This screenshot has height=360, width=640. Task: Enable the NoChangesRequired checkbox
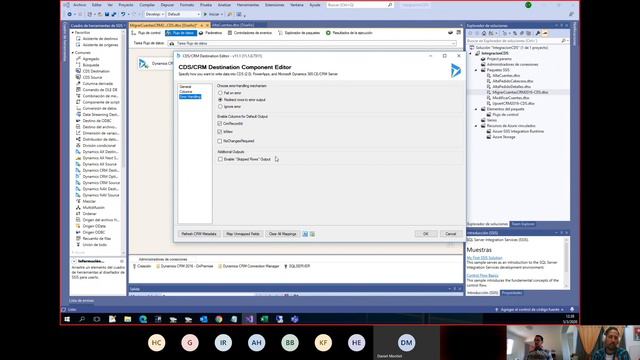coord(220,141)
